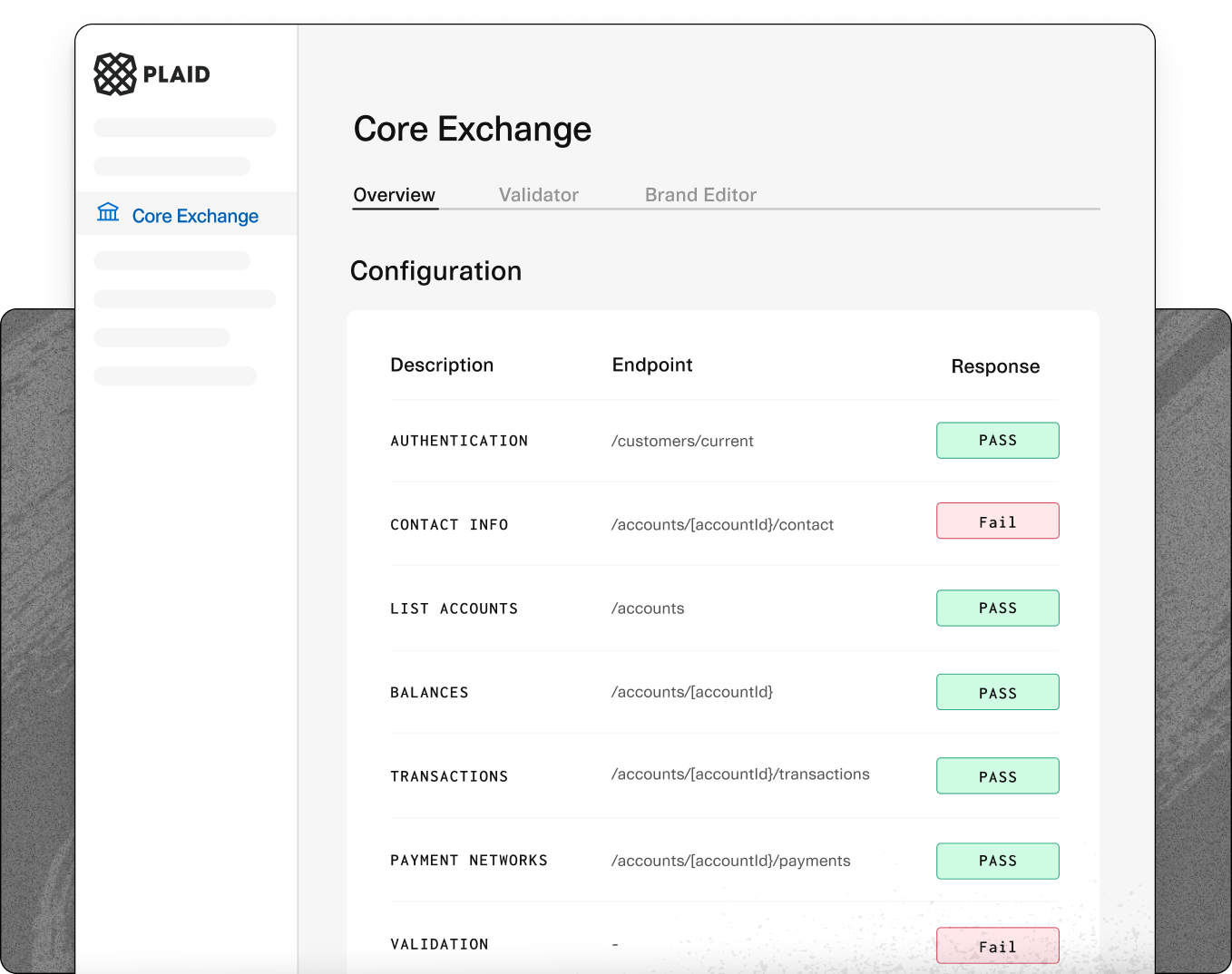The height and width of the screenshot is (974, 1232).
Task: Click the /accounts/[accountId]/transactions endpoint
Action: point(740,774)
